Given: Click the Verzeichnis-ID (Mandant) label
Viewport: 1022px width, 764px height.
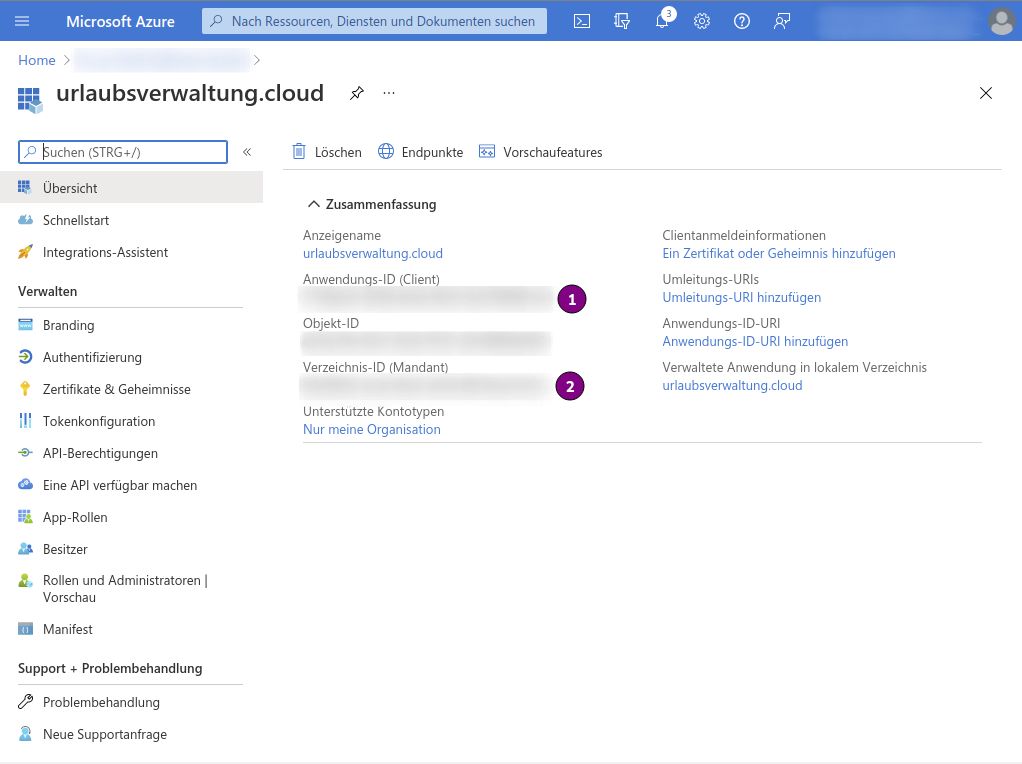Looking at the screenshot, I should [375, 367].
